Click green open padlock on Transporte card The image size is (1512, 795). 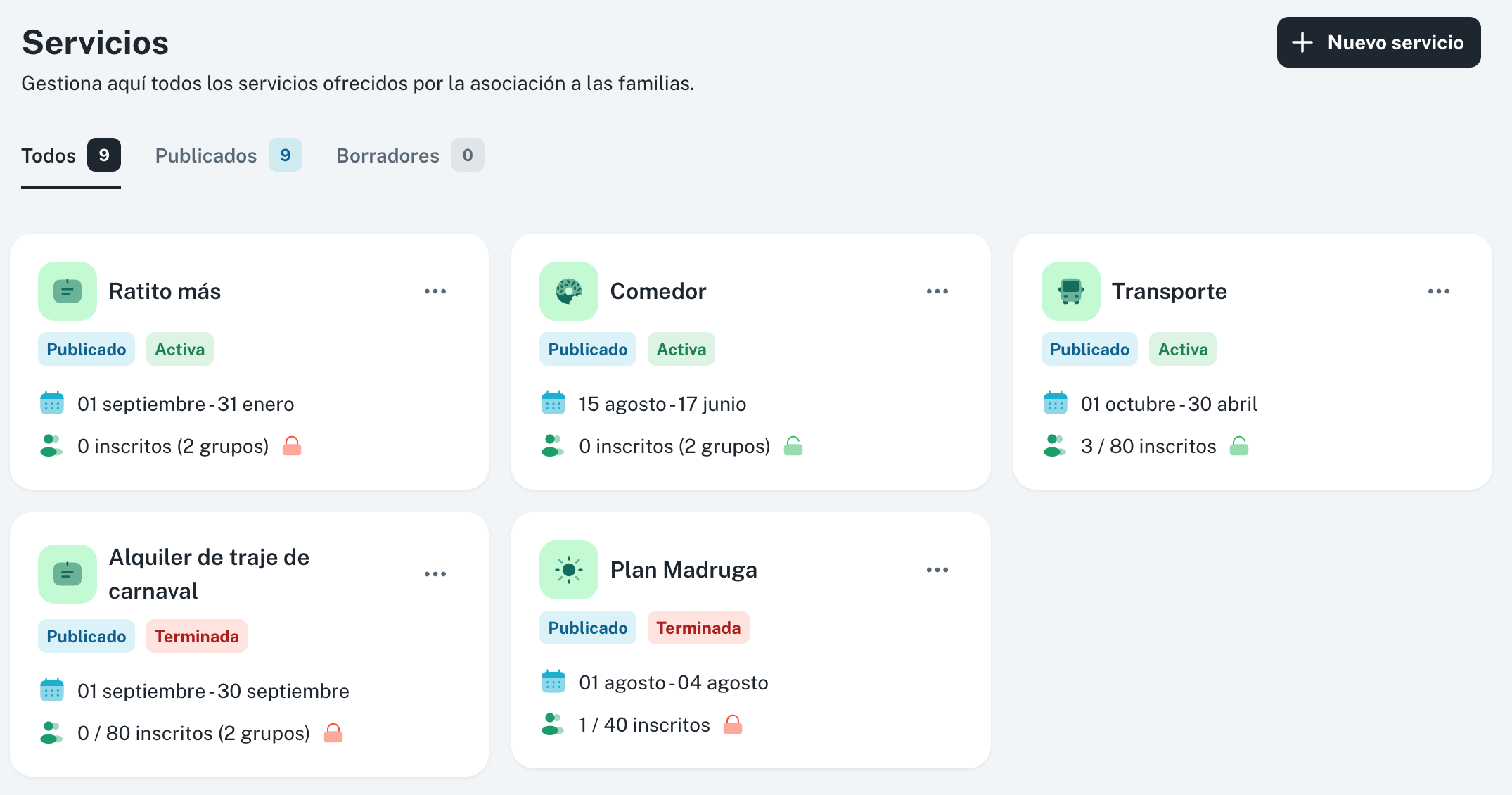1239,446
